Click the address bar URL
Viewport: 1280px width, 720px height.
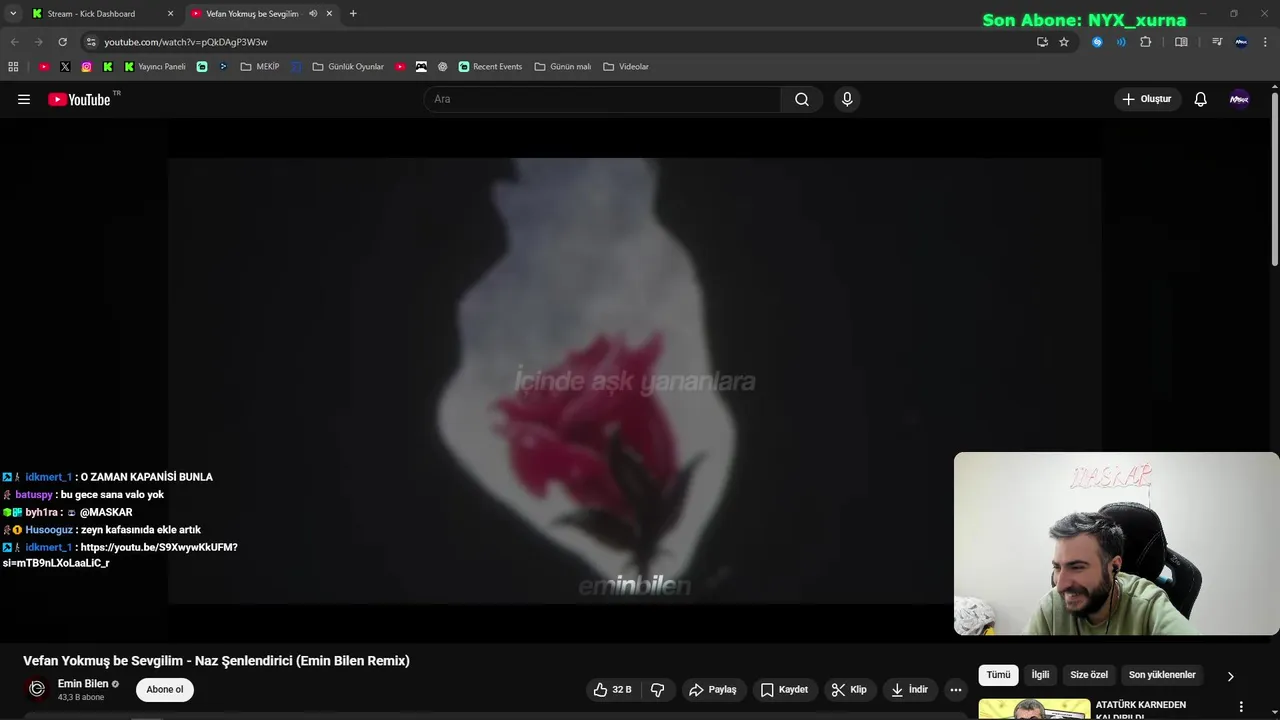click(186, 42)
